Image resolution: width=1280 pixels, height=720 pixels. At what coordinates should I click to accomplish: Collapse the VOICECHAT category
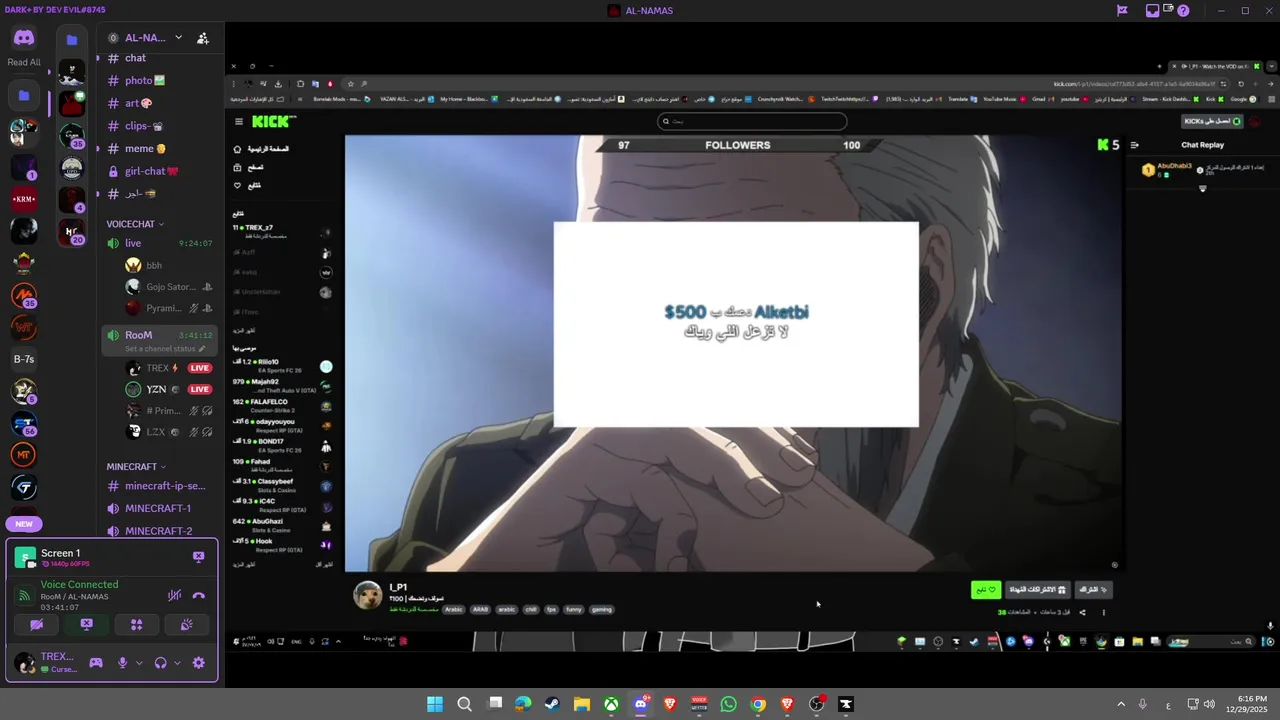pyautogui.click(x=135, y=224)
